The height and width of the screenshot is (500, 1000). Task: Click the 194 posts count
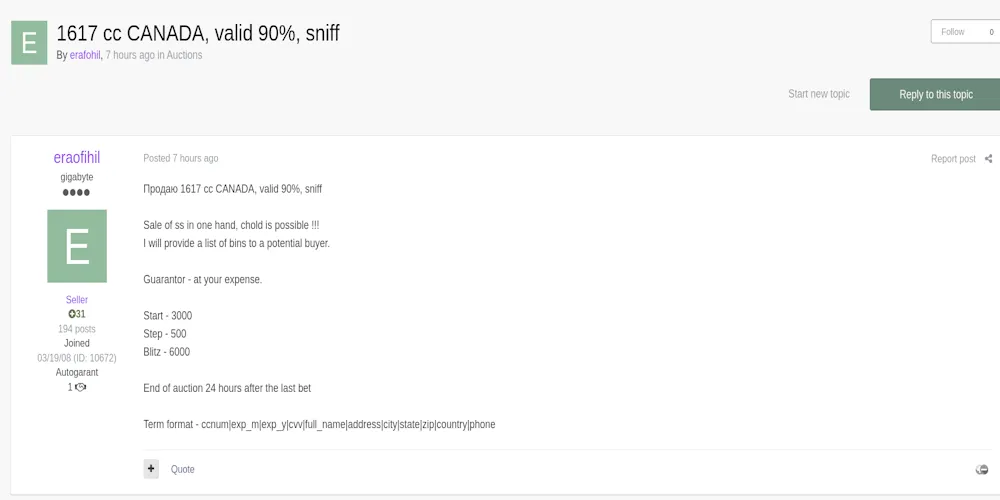(x=77, y=329)
